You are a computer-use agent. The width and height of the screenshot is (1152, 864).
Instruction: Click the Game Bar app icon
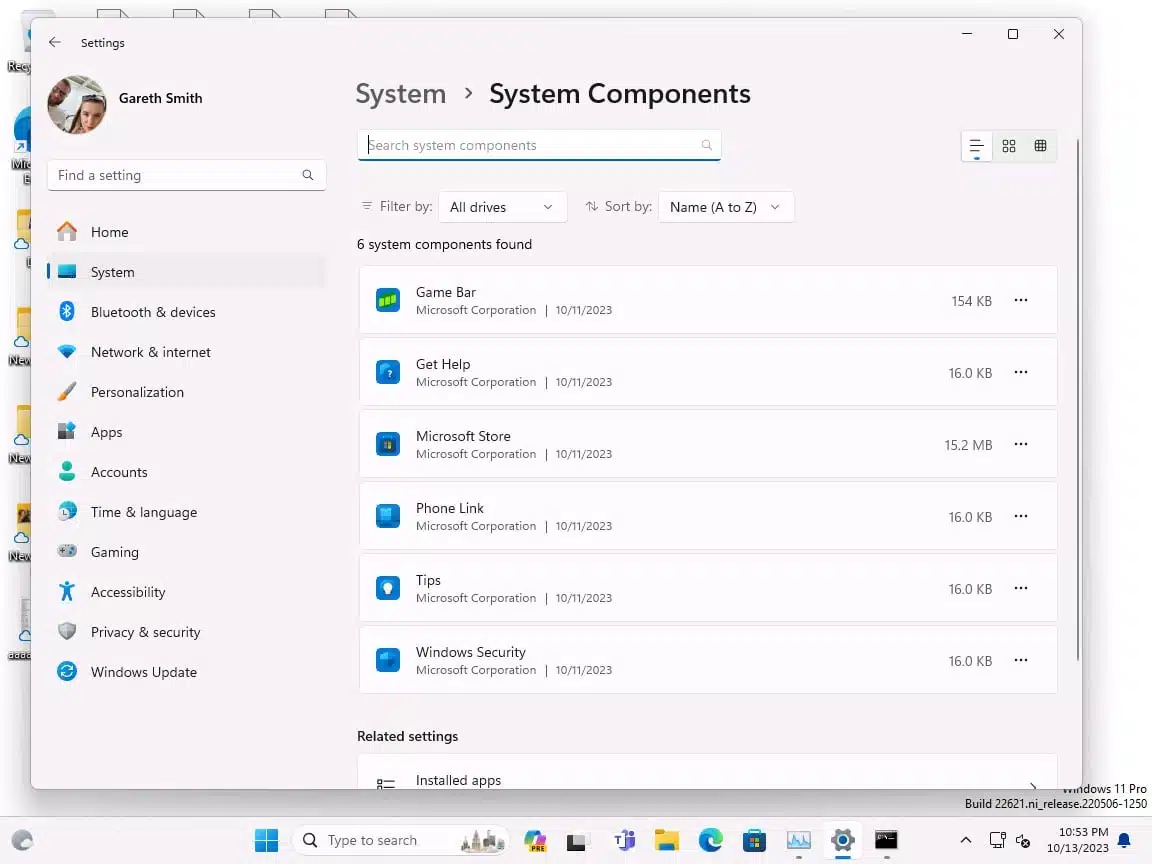tap(388, 299)
